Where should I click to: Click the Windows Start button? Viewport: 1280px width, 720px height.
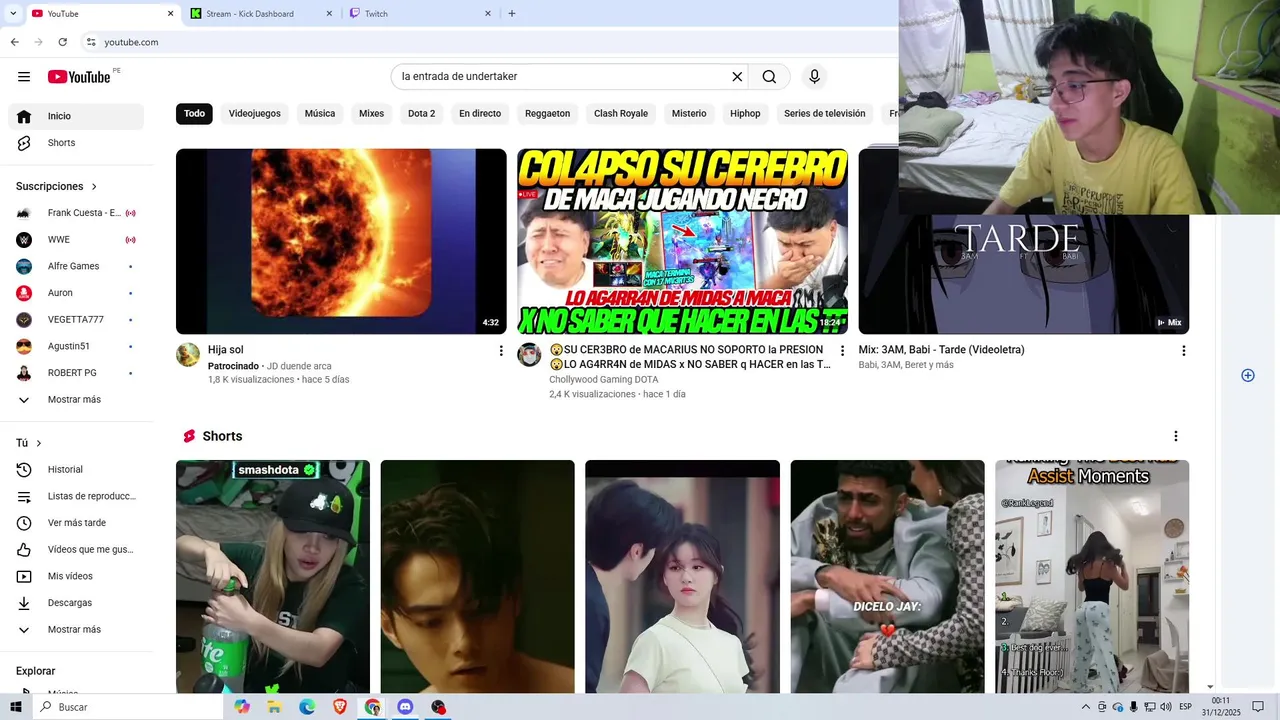coord(16,707)
